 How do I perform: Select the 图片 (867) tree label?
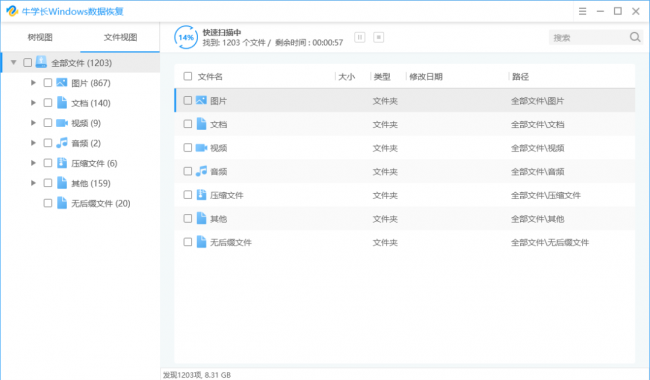coord(91,83)
